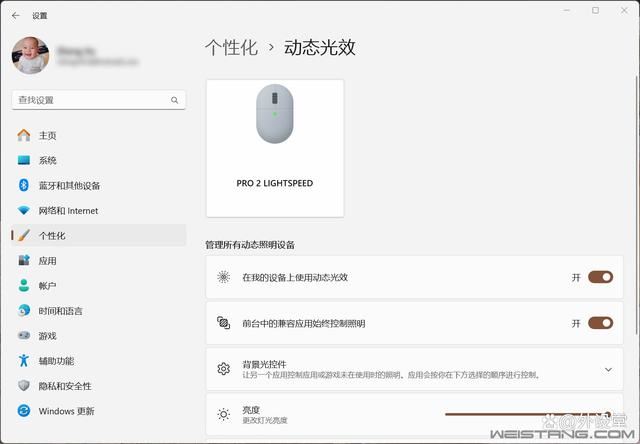The height and width of the screenshot is (444, 640).
Task: Open the 主页 page
Action: (x=99, y=135)
